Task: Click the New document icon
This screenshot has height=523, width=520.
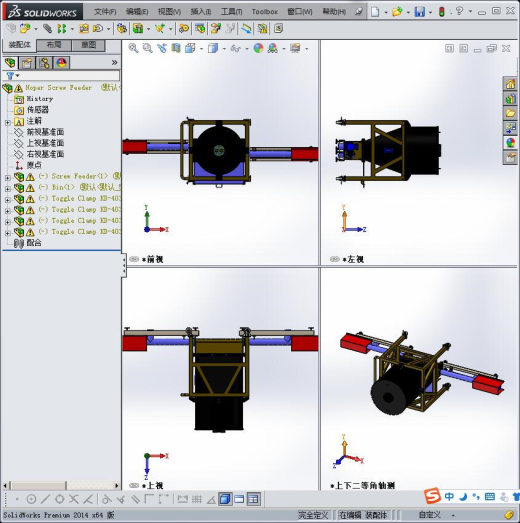Action: [x=375, y=12]
